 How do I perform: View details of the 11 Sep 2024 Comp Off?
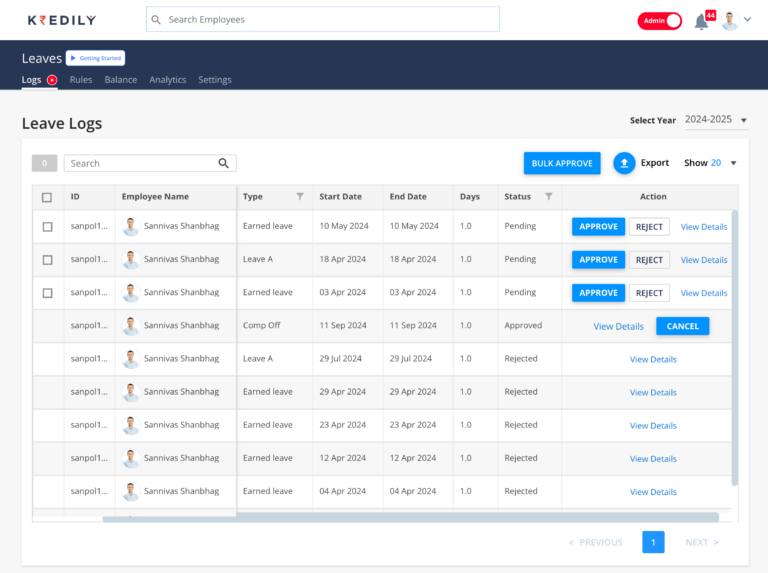[618, 326]
